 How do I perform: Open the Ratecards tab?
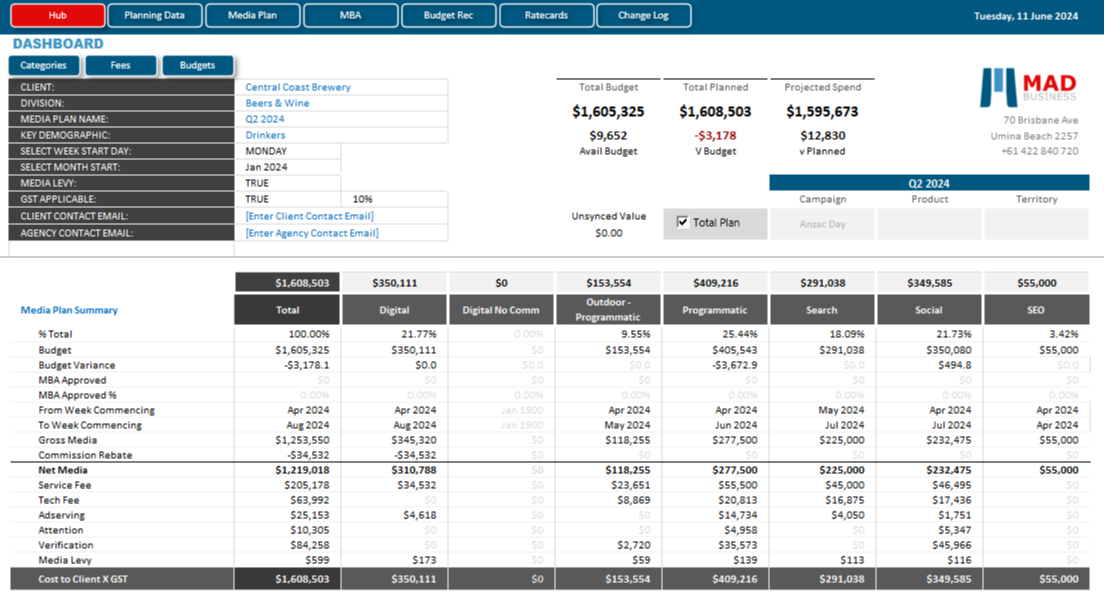click(545, 15)
